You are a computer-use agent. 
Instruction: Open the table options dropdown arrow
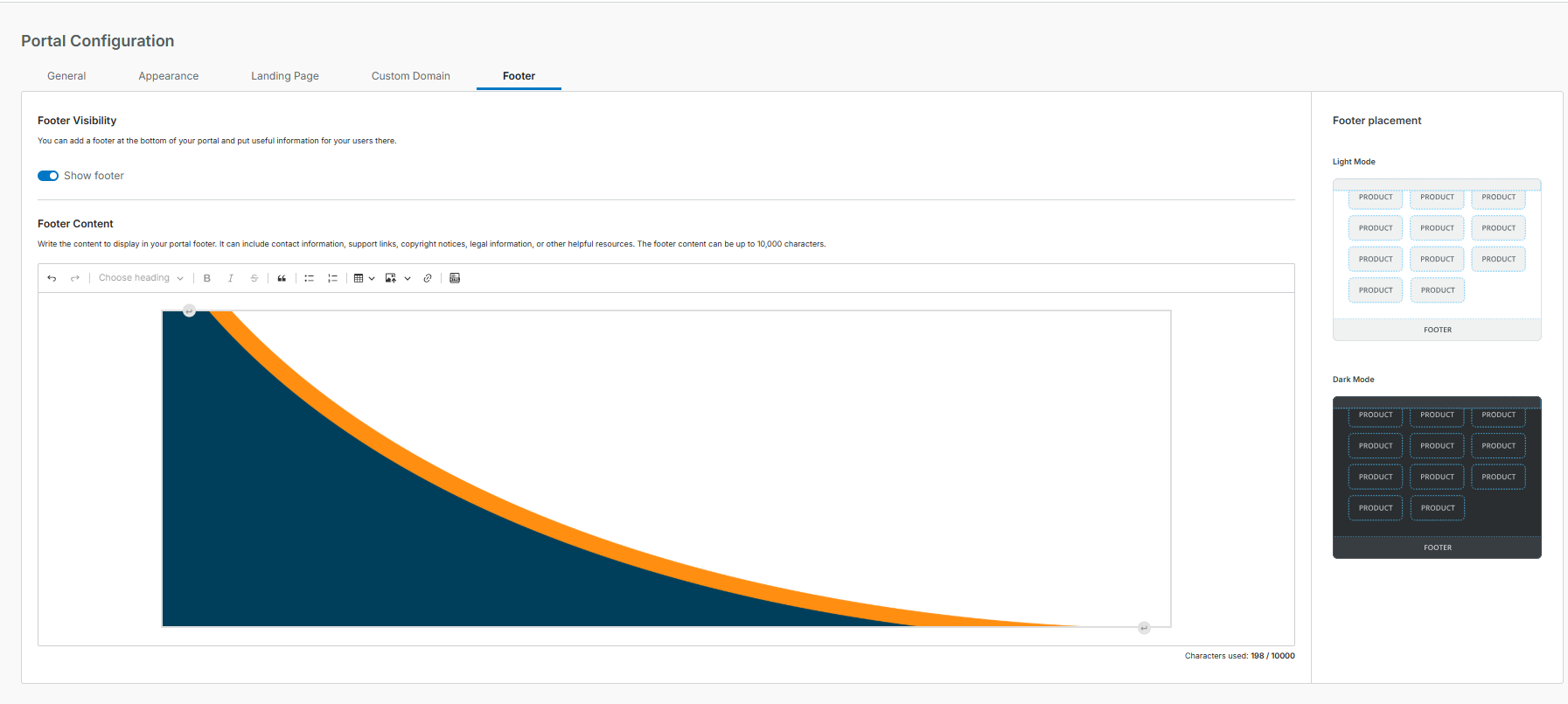tap(372, 278)
